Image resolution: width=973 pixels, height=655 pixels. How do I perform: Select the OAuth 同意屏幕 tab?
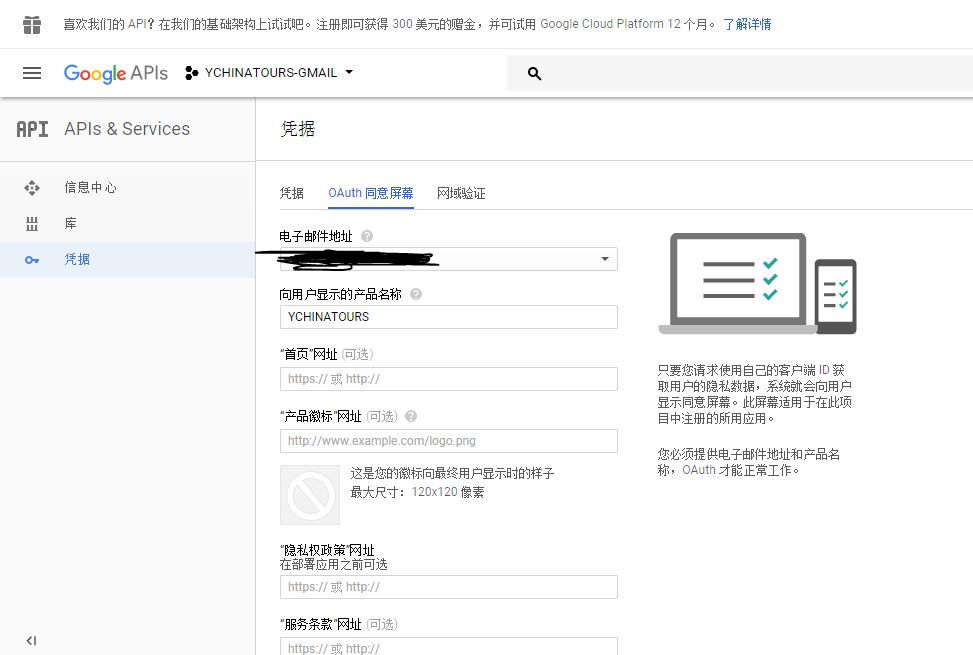370,194
